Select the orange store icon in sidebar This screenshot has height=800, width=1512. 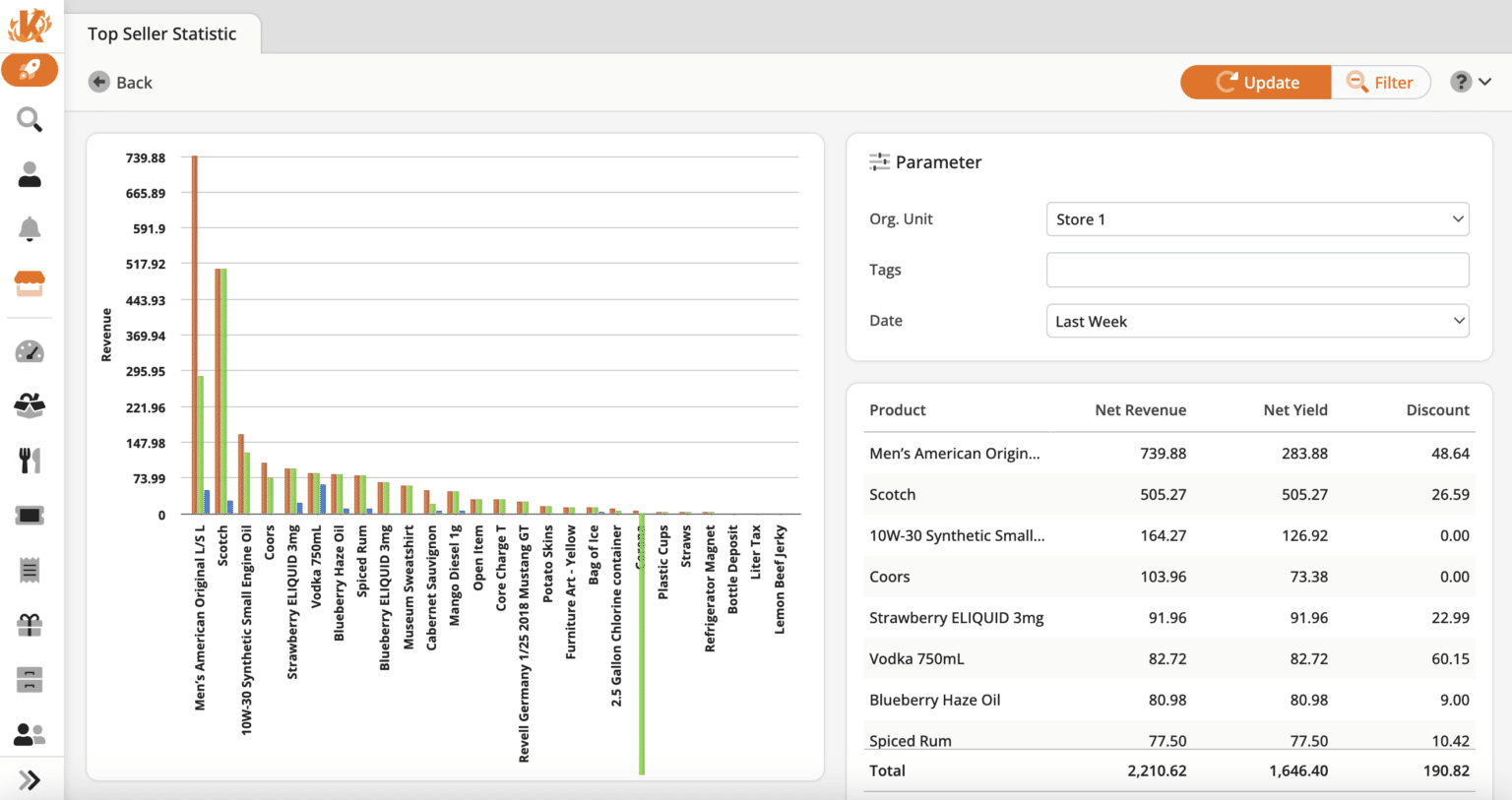point(30,283)
